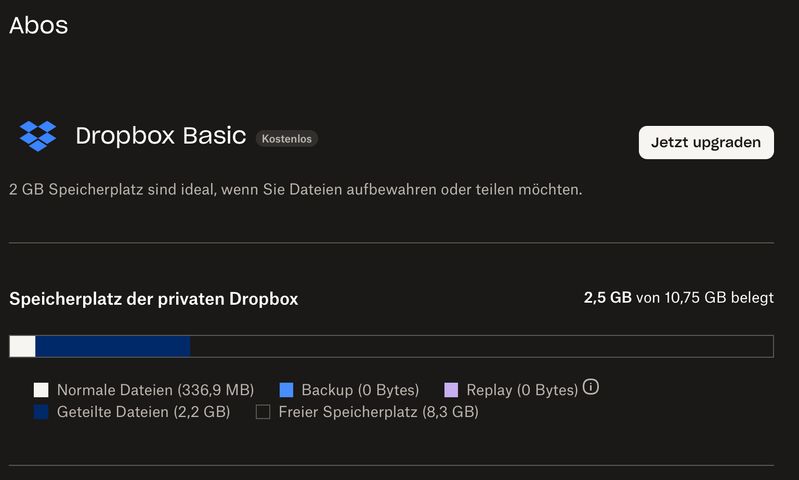Image resolution: width=799 pixels, height=480 pixels.
Task: Select the dark blue Geteilte Dateien swatch
Action: (41, 412)
